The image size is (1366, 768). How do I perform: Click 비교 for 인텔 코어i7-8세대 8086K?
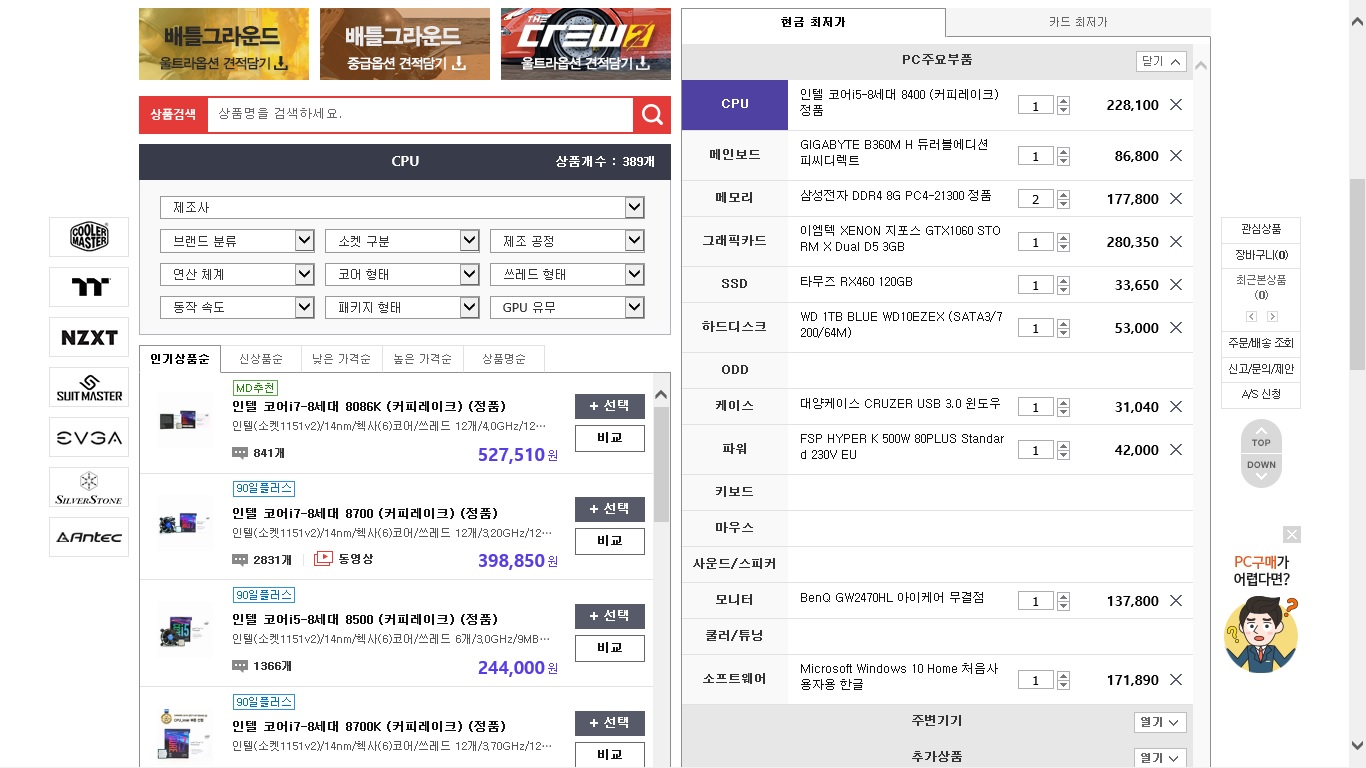coord(610,438)
